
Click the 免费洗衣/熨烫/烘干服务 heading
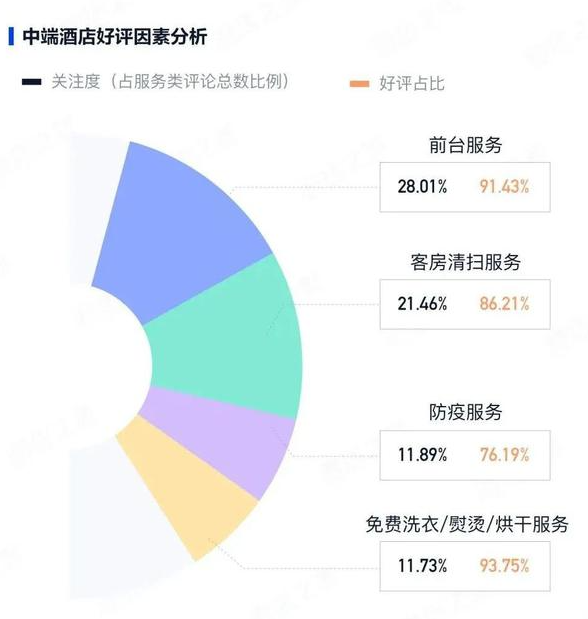tap(466, 524)
